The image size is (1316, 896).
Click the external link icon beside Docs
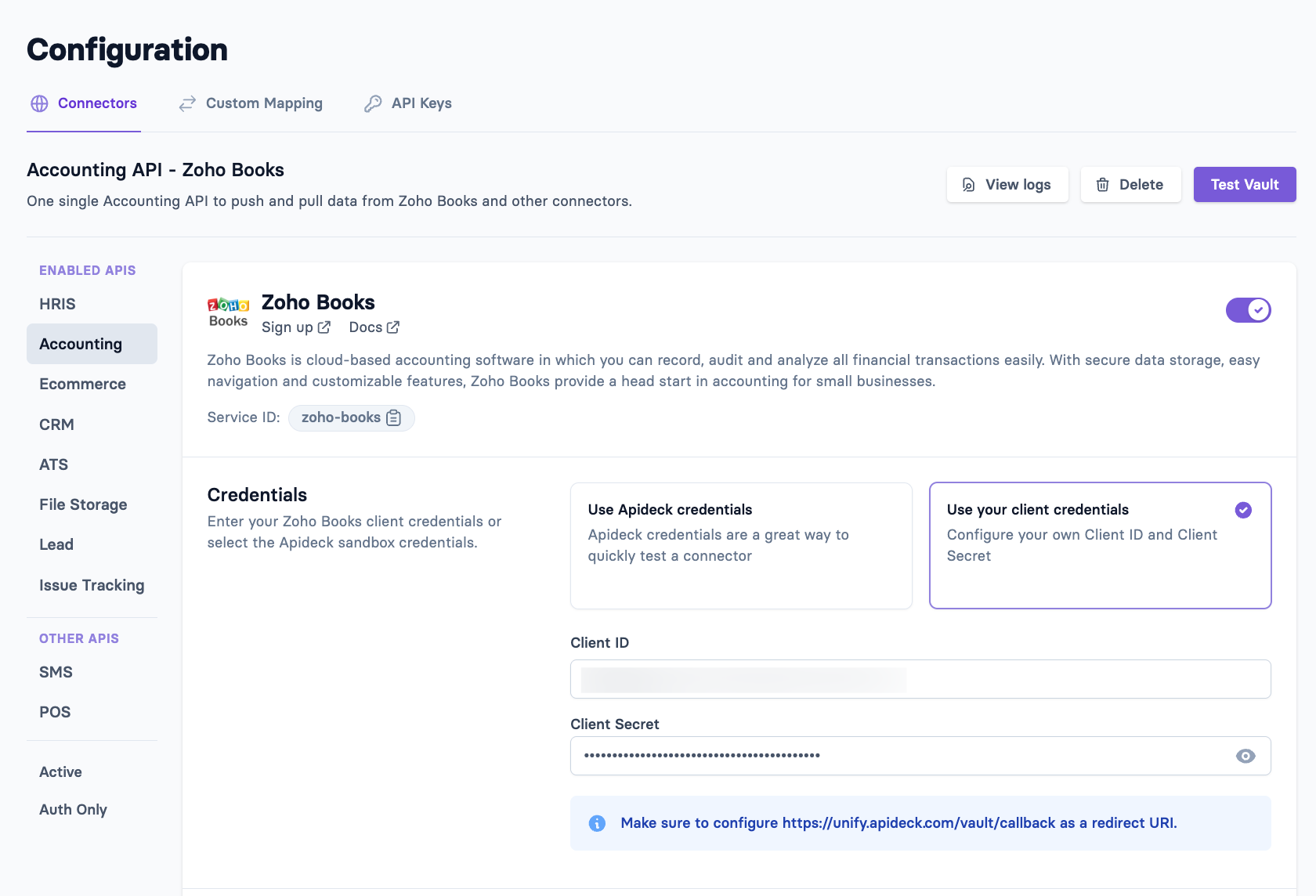click(393, 327)
